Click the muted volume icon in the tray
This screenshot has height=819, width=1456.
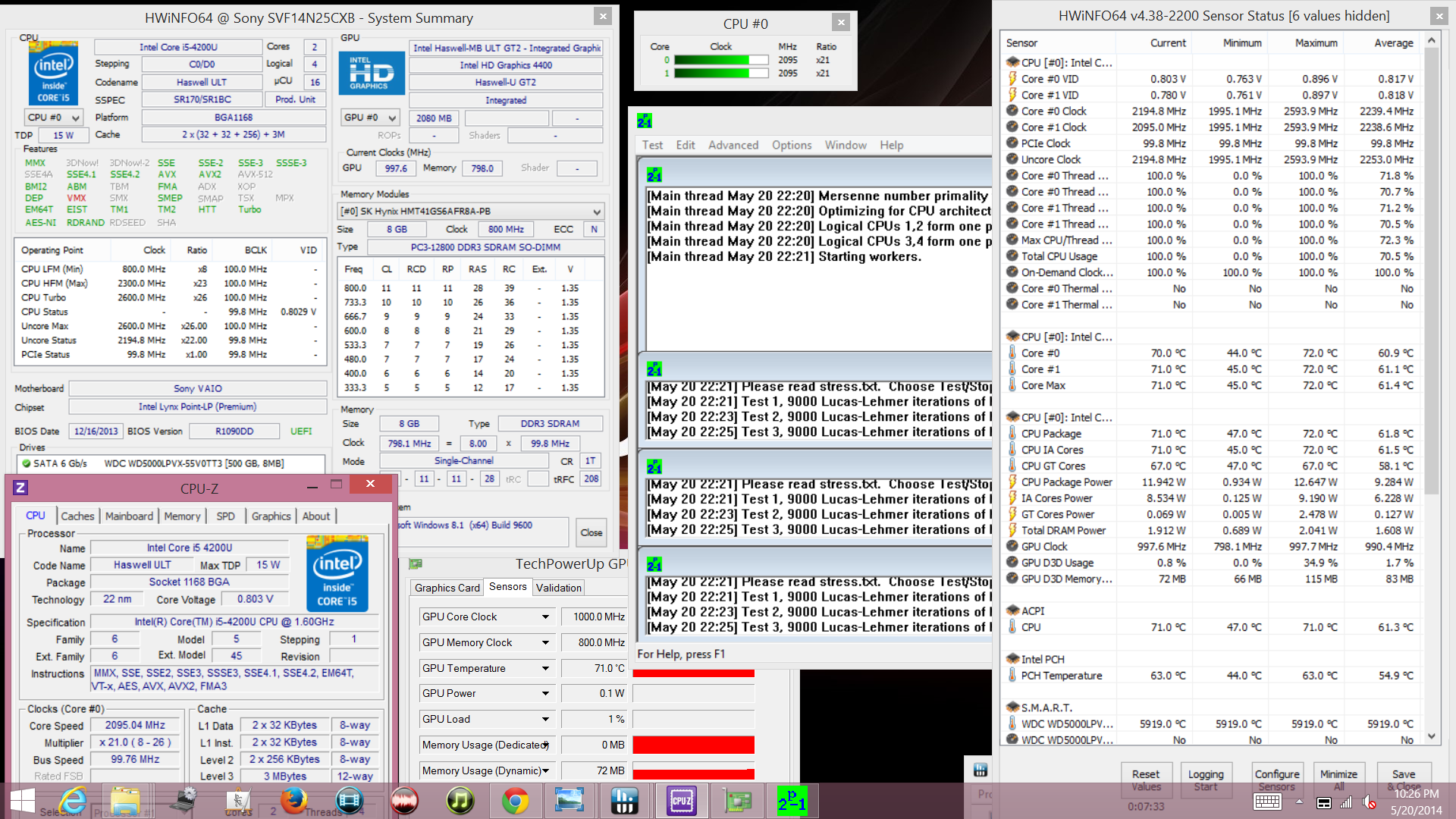(1369, 802)
